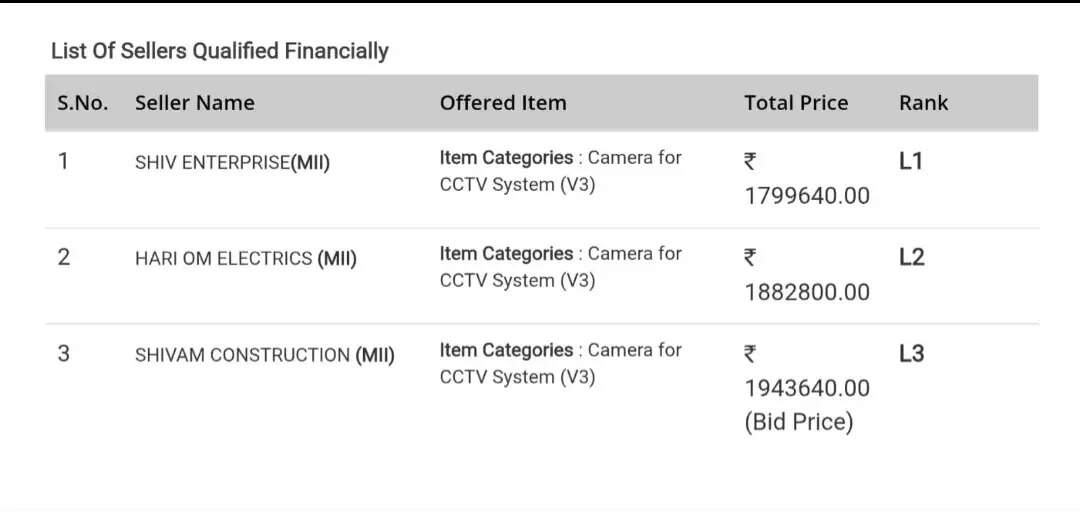Click the L3 rank label
1080x520 pixels.
click(911, 353)
